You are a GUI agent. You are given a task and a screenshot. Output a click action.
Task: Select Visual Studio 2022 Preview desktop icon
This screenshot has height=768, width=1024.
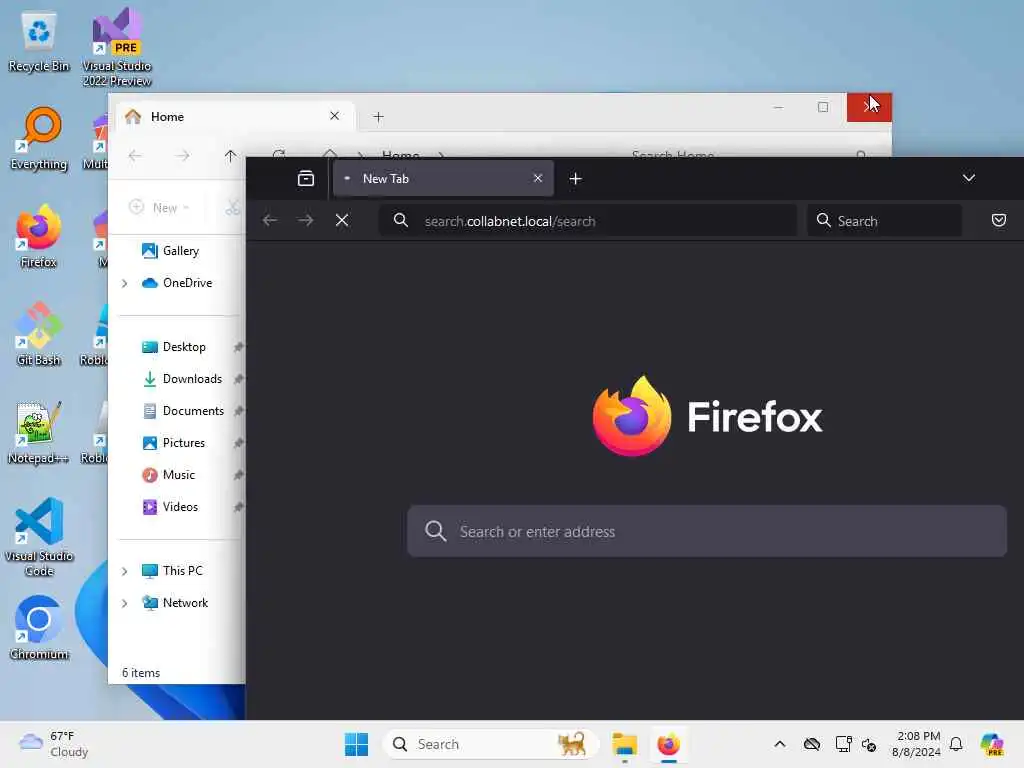pyautogui.click(x=117, y=47)
